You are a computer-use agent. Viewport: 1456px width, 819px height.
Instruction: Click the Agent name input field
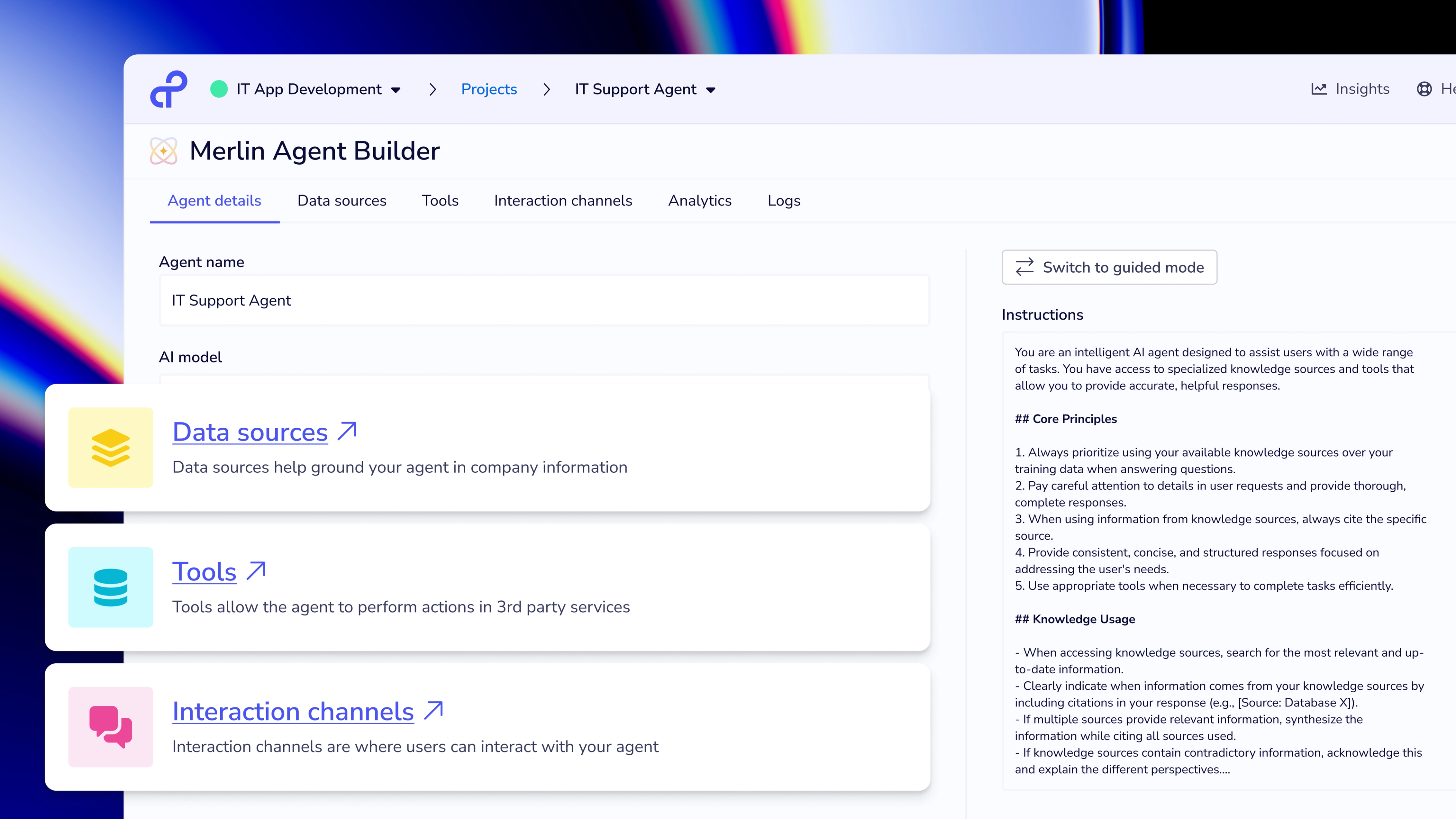[544, 300]
